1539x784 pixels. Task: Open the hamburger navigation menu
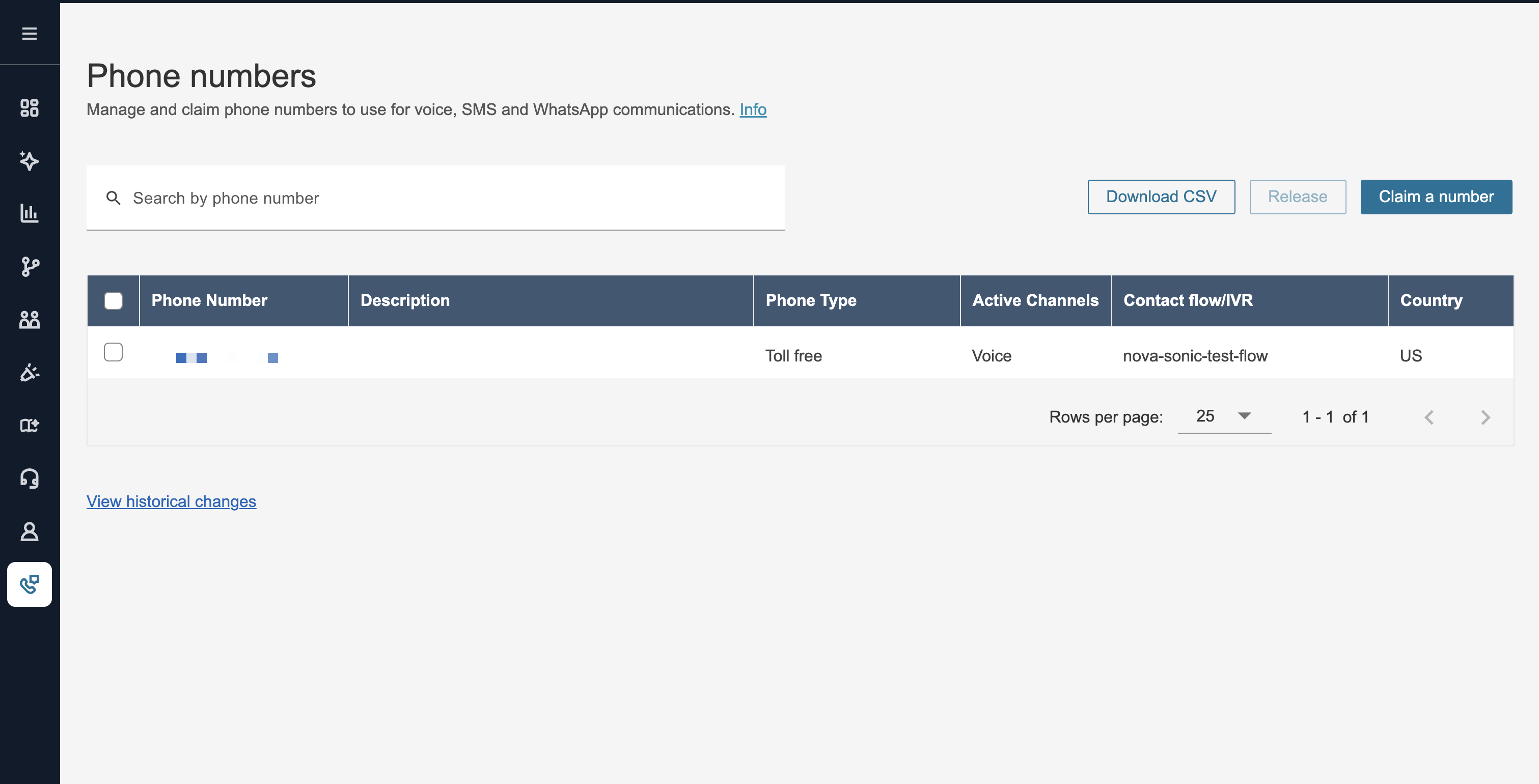click(29, 34)
